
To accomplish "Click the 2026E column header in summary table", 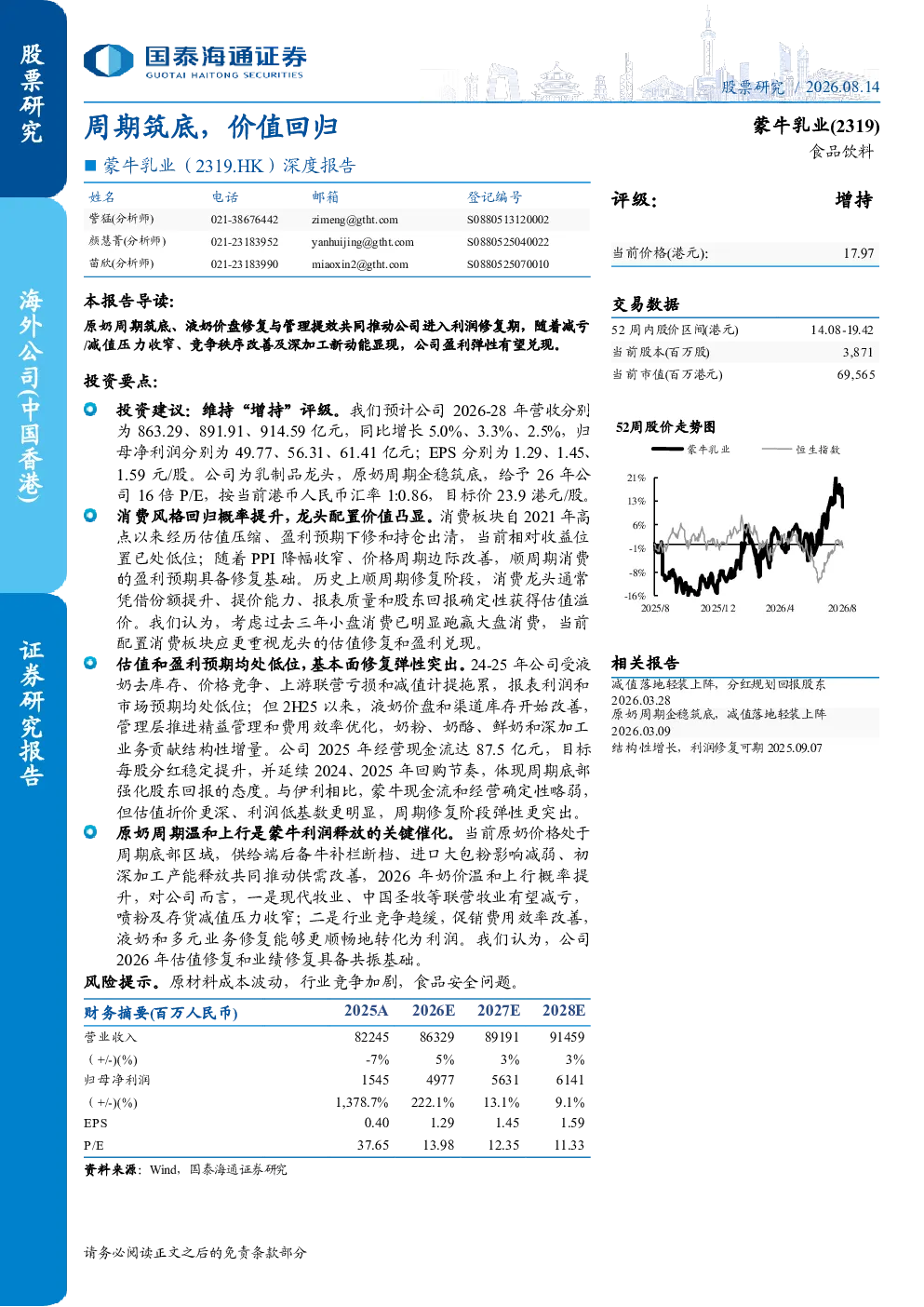I will tap(434, 1011).
